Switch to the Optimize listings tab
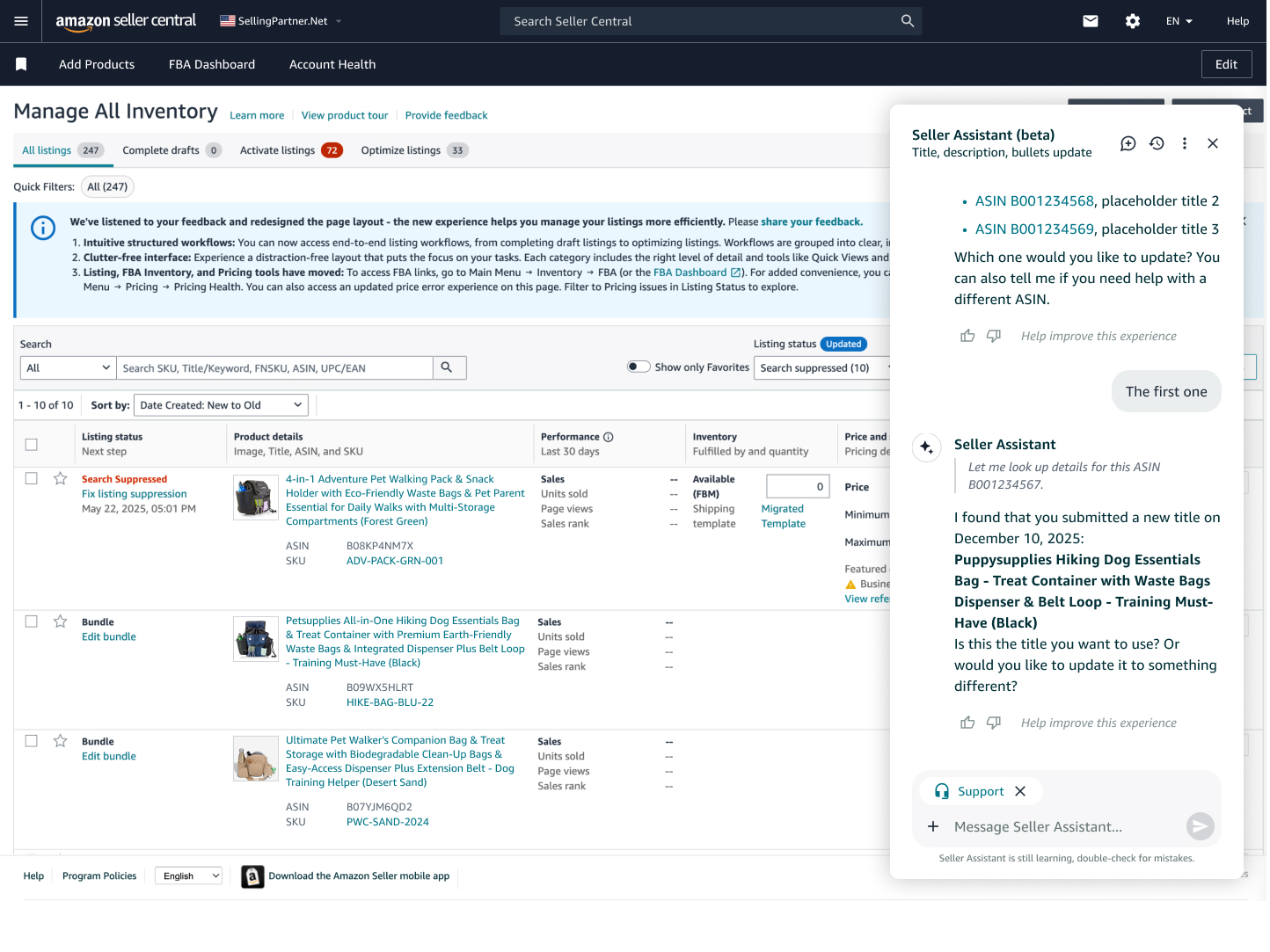 (400, 150)
